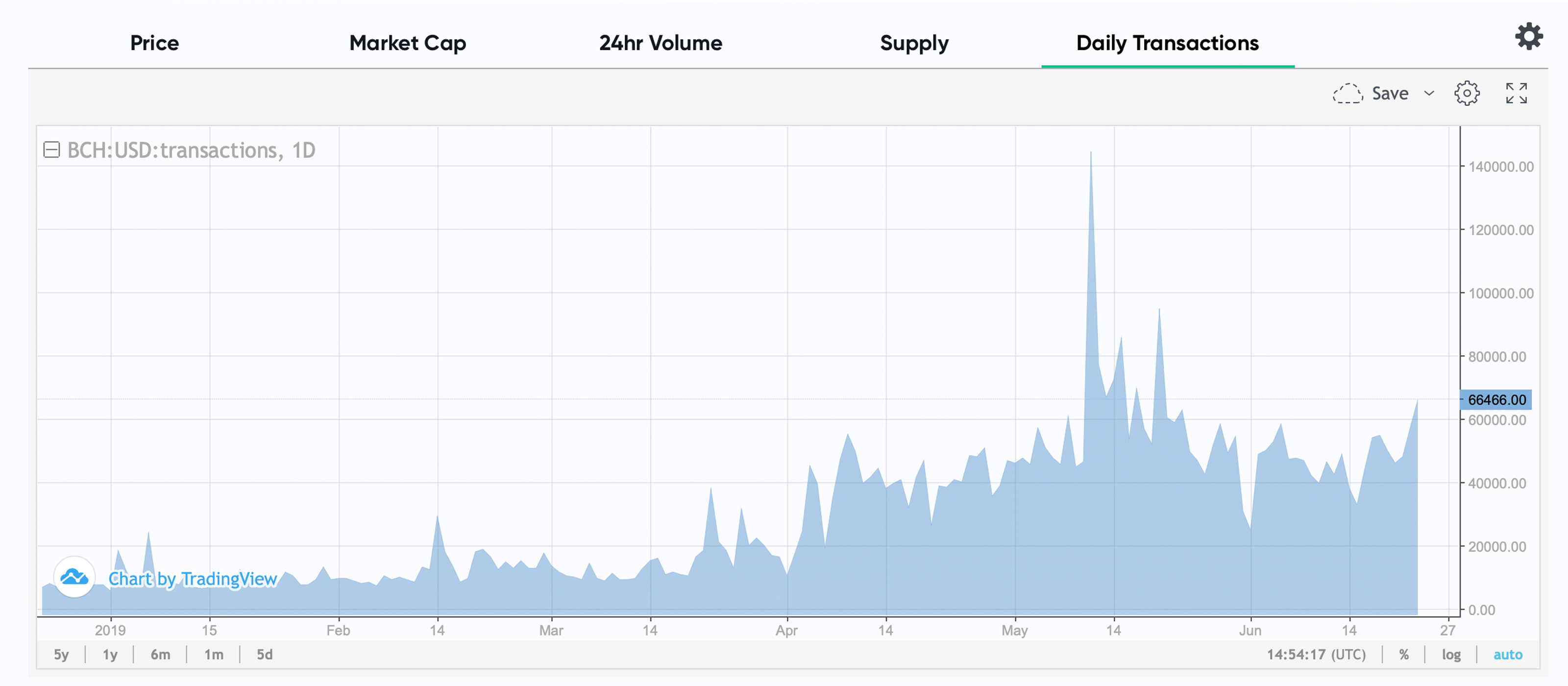This screenshot has height=686, width=1568.
Task: Enter fullscreen chart mode
Action: tap(1516, 93)
